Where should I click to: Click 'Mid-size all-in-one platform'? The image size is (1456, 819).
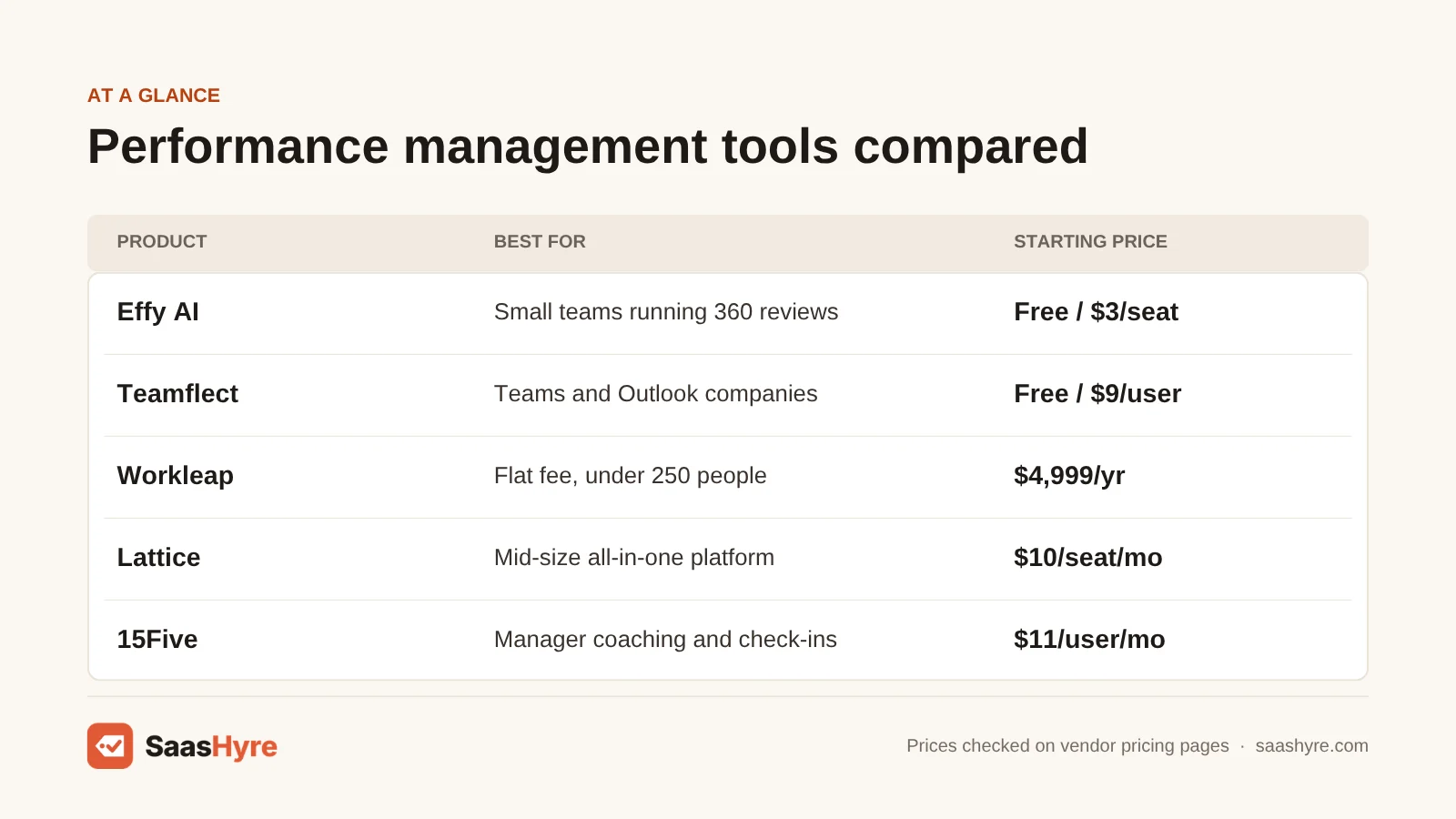click(x=634, y=558)
